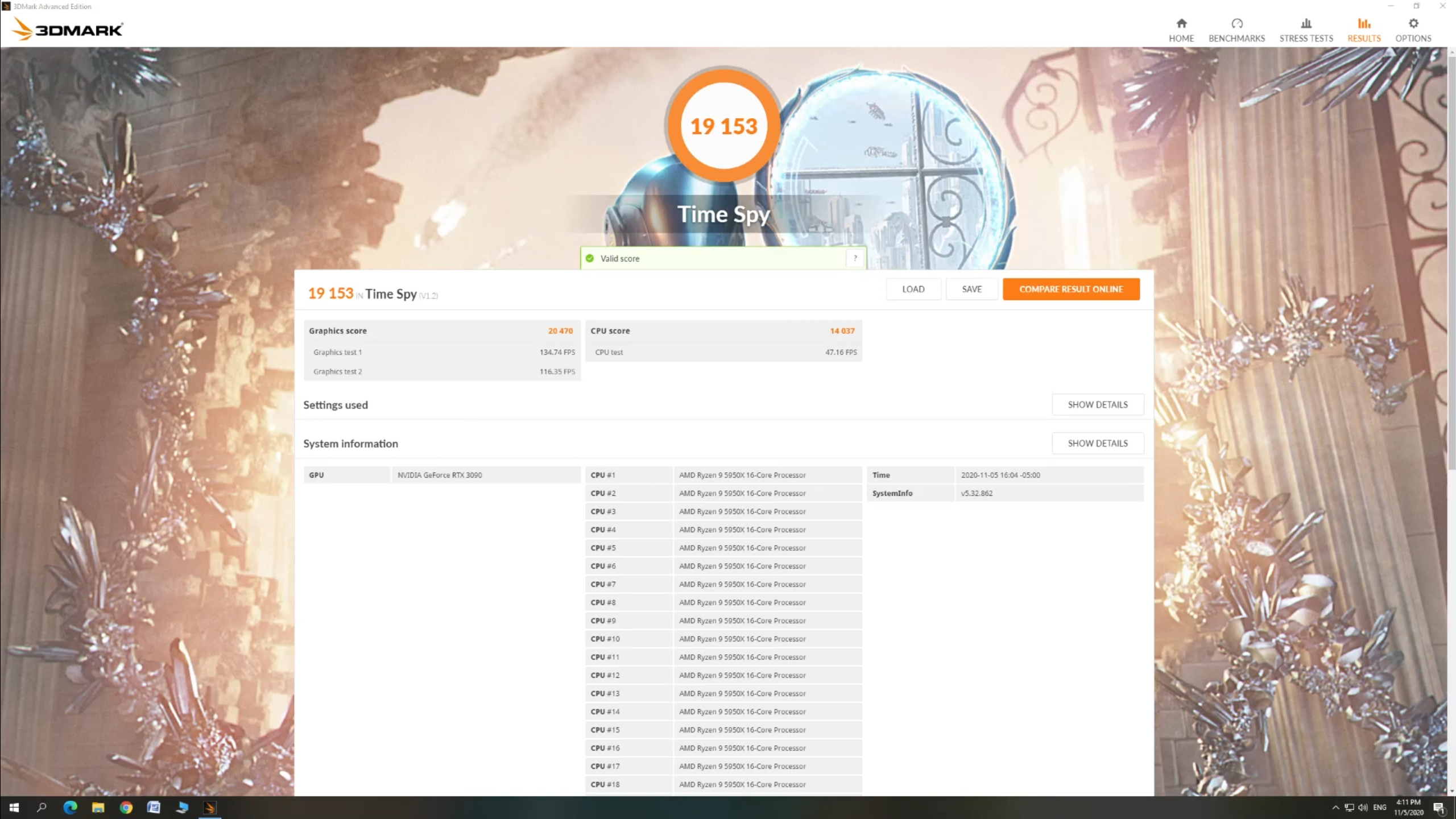Open the Windows Start menu
Screen dimensions: 1456x819
14,808
